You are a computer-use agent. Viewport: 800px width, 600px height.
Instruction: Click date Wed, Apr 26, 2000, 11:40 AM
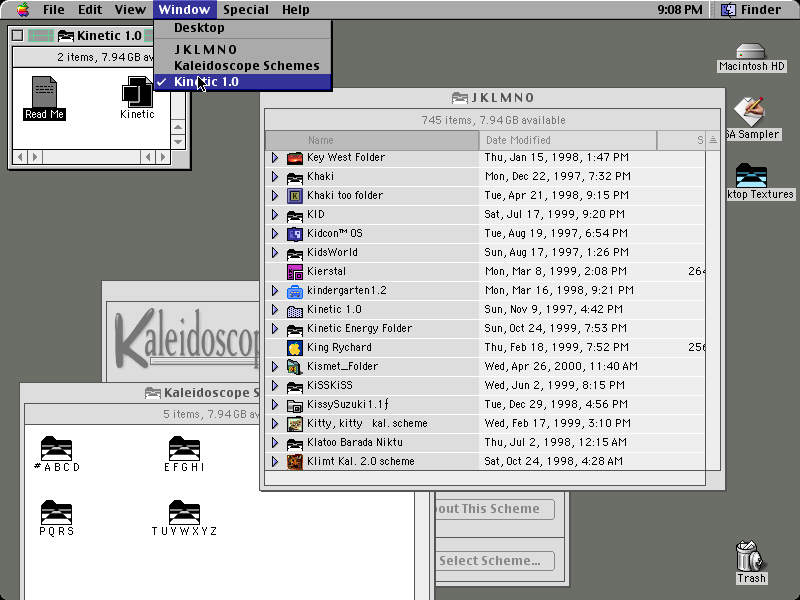click(561, 366)
